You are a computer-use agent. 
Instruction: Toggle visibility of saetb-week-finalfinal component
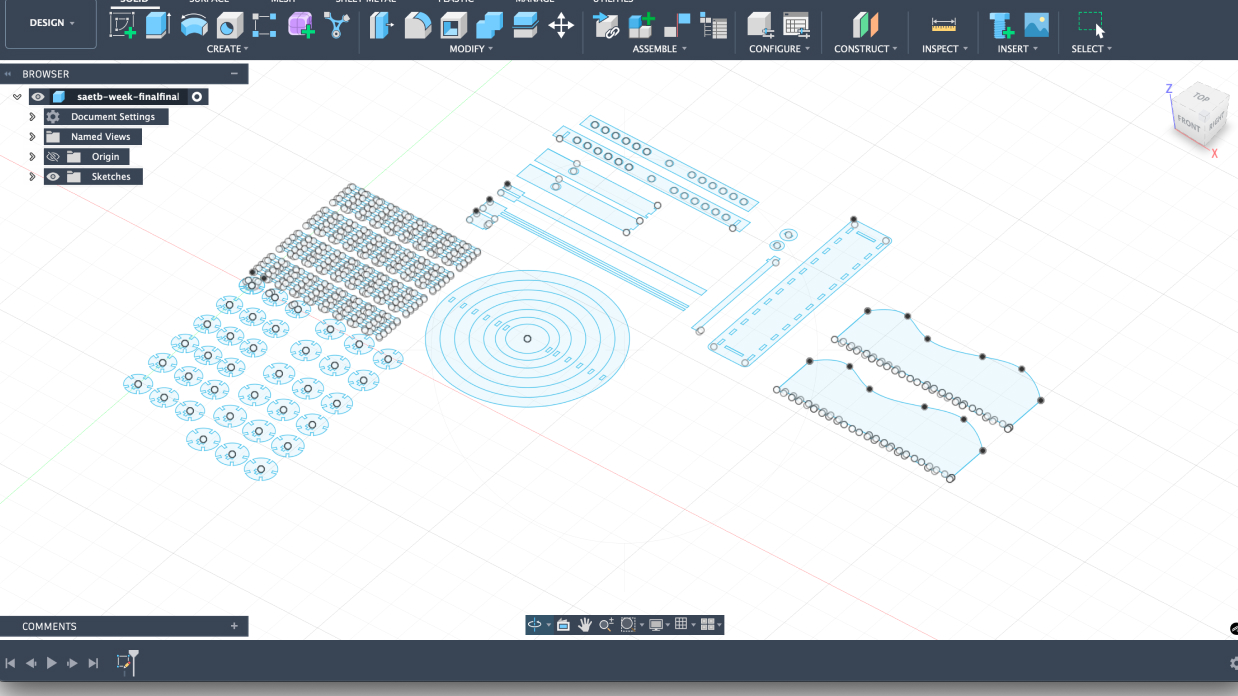(x=38, y=97)
